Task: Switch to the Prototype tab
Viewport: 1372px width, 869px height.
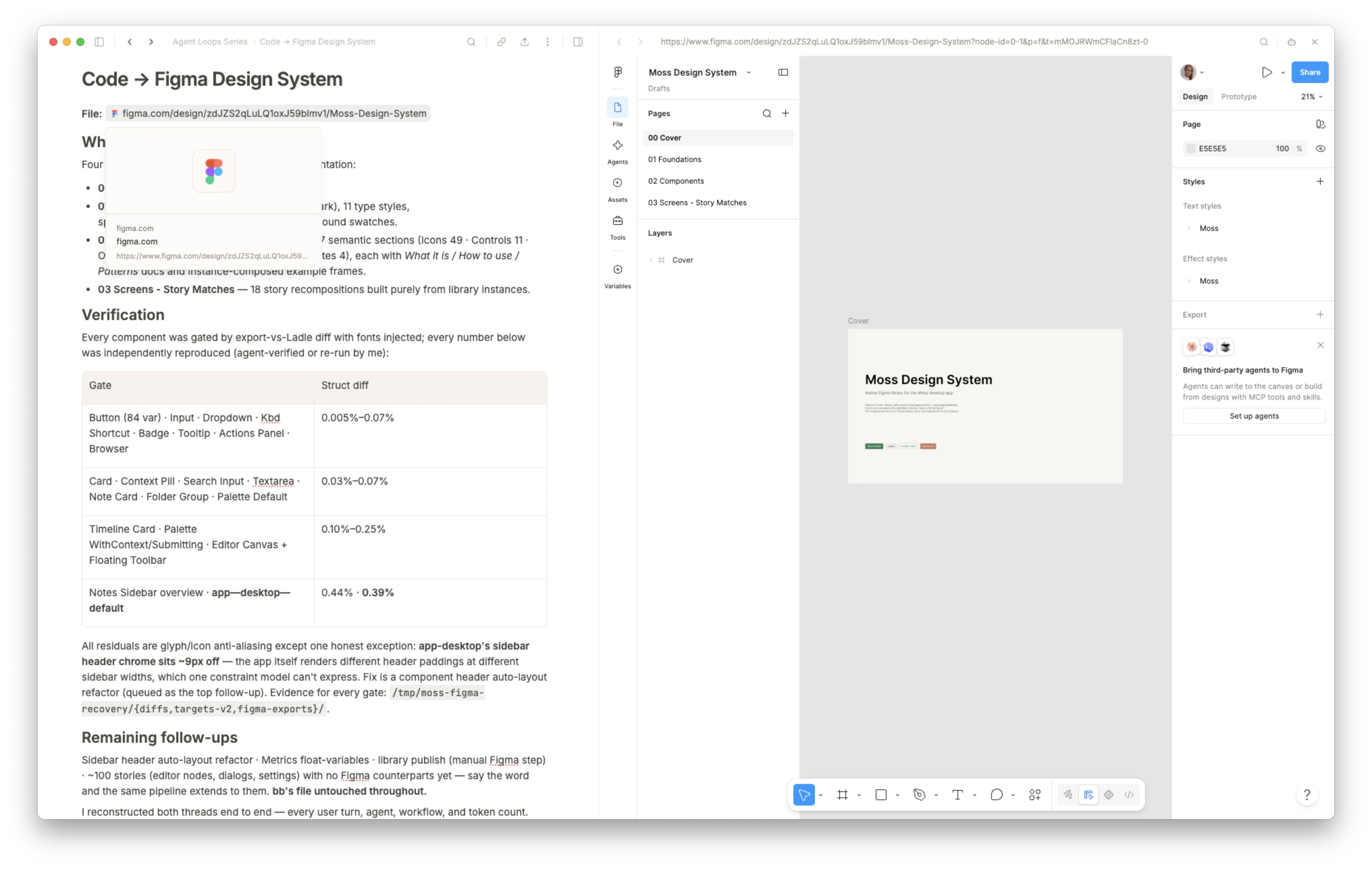Action: coord(1239,97)
